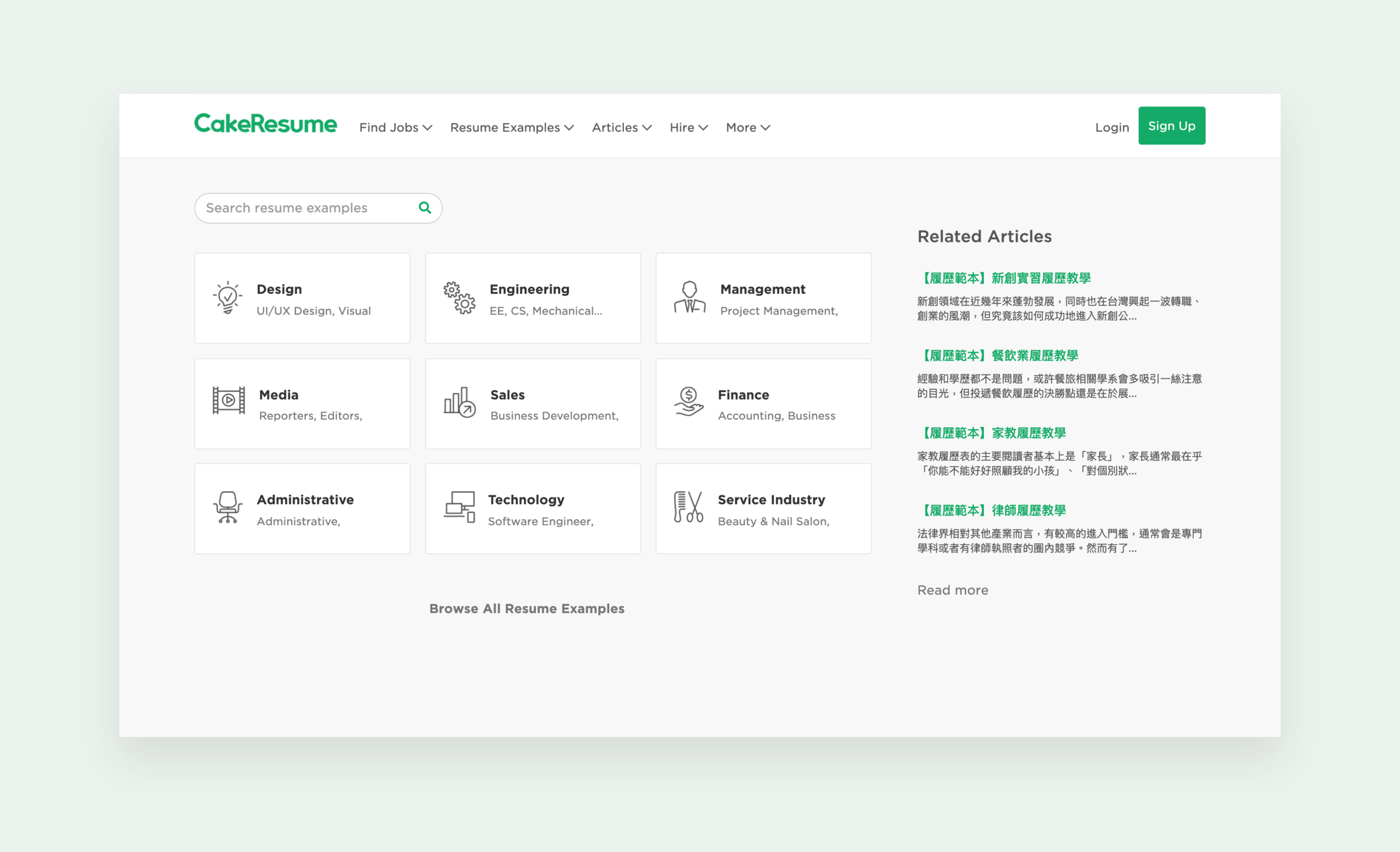This screenshot has height=852, width=1400.
Task: Open the Articles menu label
Action: pos(615,127)
